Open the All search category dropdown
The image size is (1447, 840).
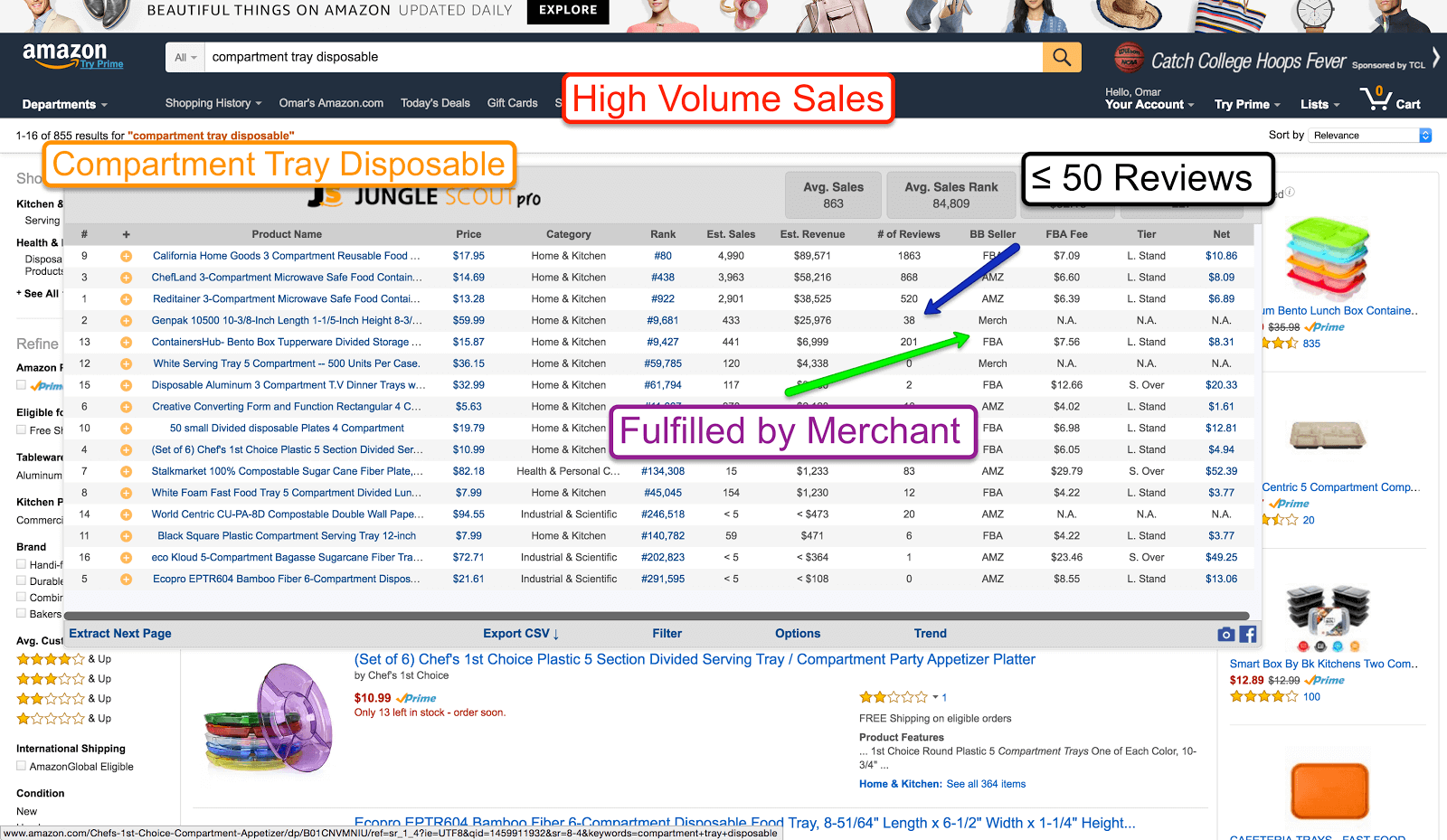tap(185, 57)
